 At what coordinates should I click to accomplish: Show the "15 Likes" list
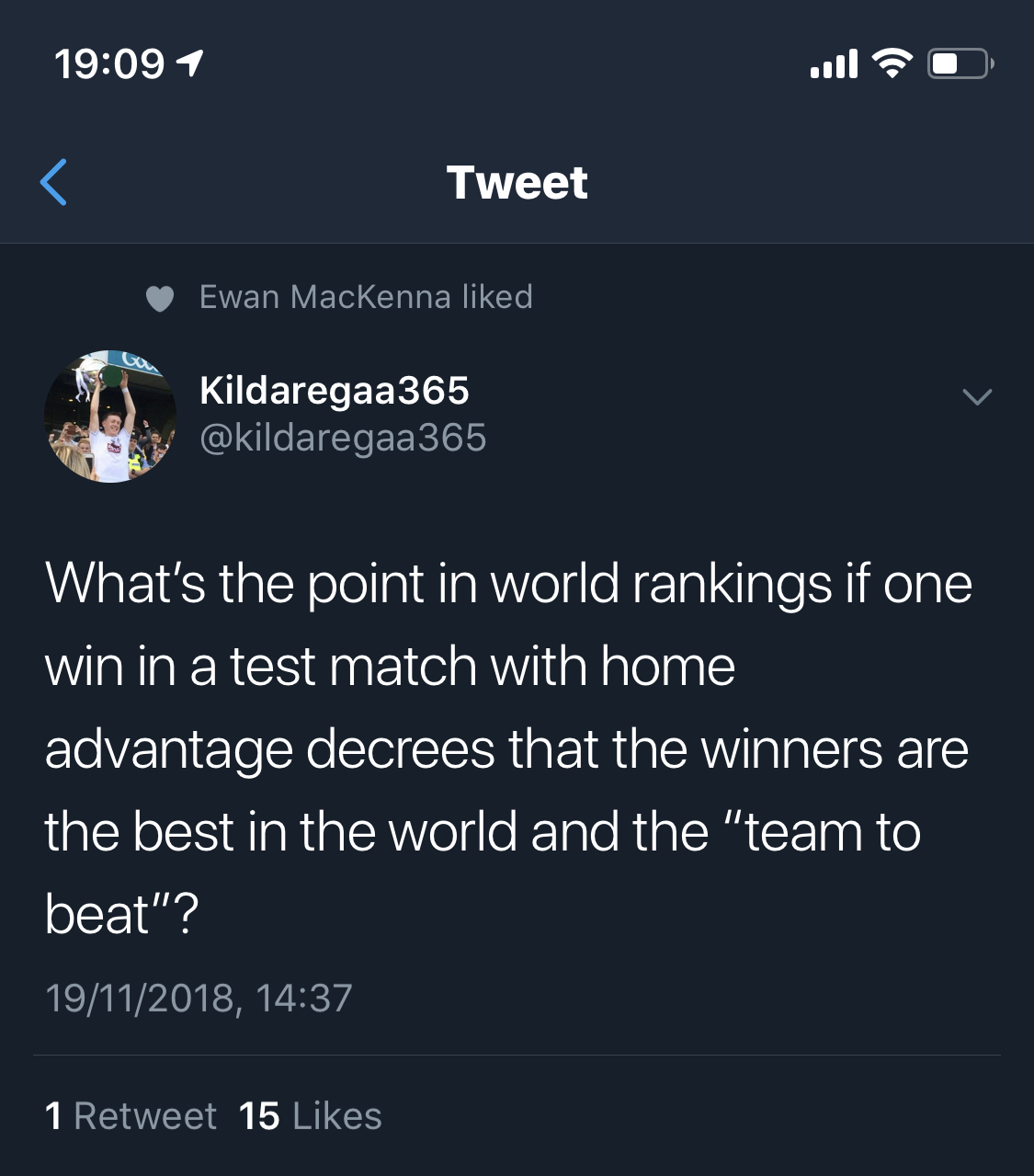(310, 1116)
